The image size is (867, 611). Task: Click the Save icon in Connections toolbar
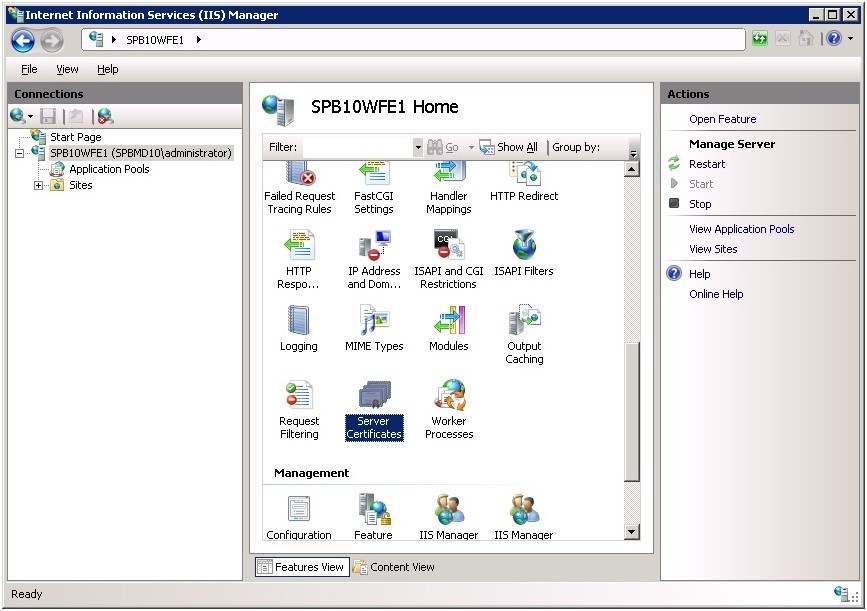click(49, 116)
